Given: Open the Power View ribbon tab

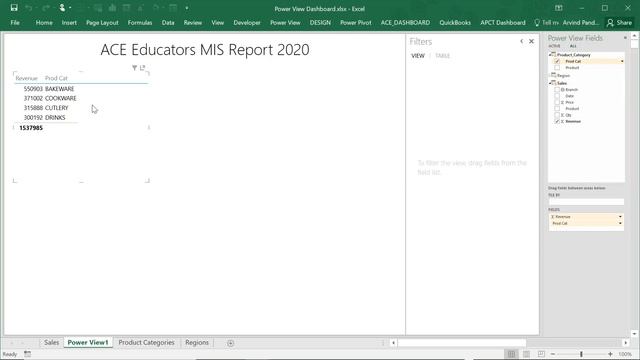Looking at the screenshot, I should 285,23.
